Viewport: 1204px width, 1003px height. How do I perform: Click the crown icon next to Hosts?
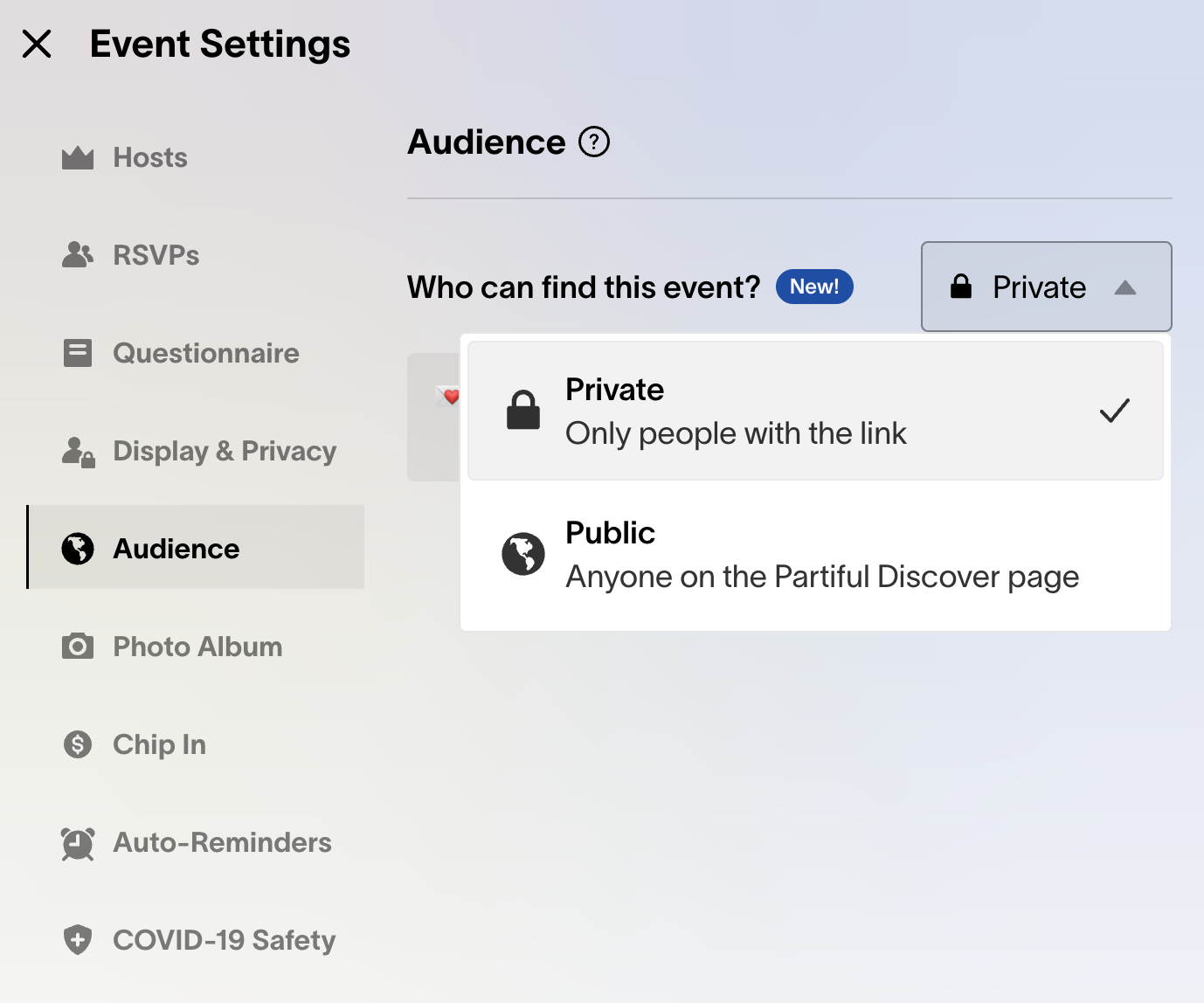click(x=78, y=158)
